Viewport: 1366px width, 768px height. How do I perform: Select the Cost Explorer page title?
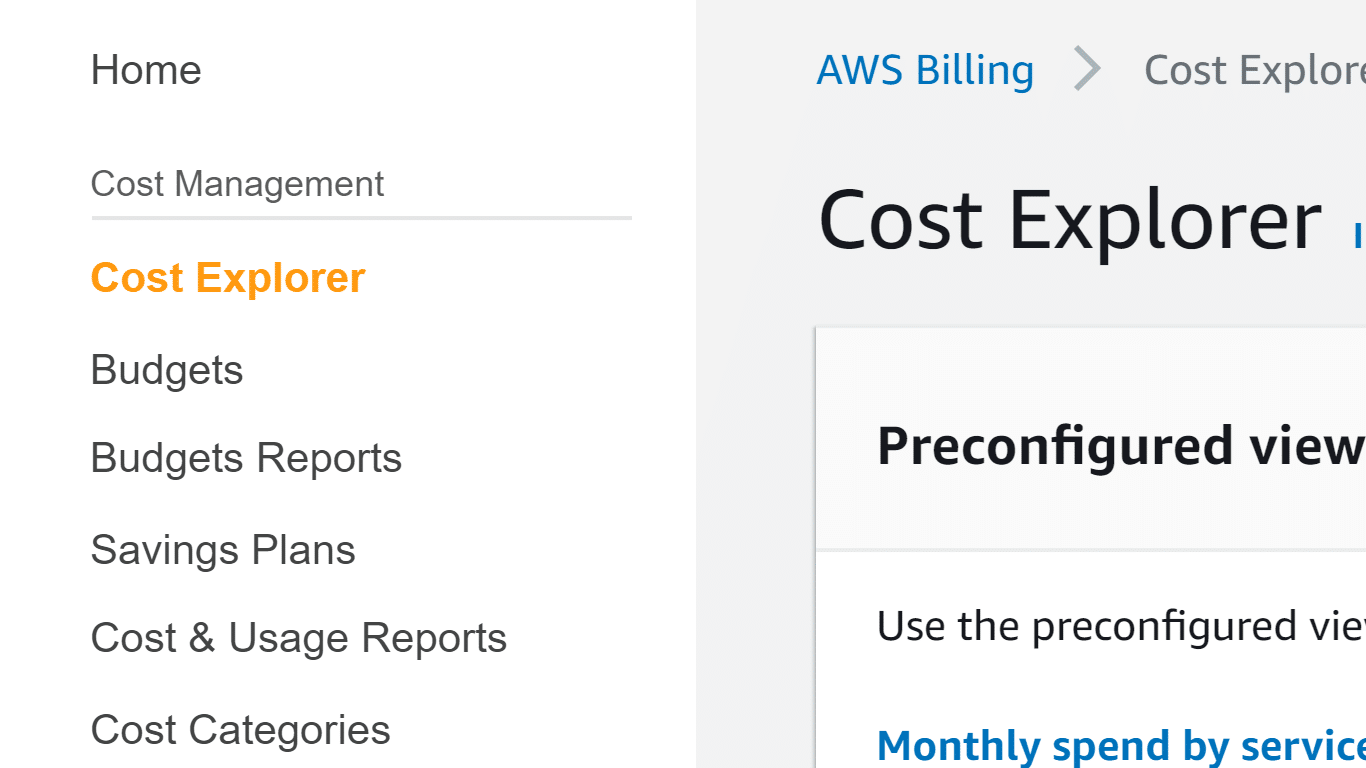(1066, 218)
